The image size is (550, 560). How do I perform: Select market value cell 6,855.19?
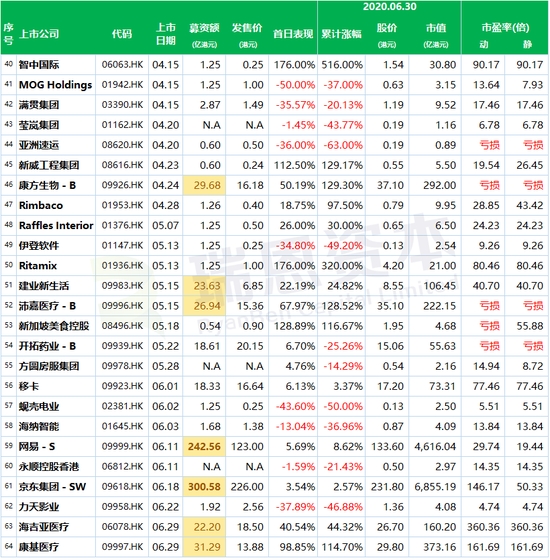click(435, 487)
